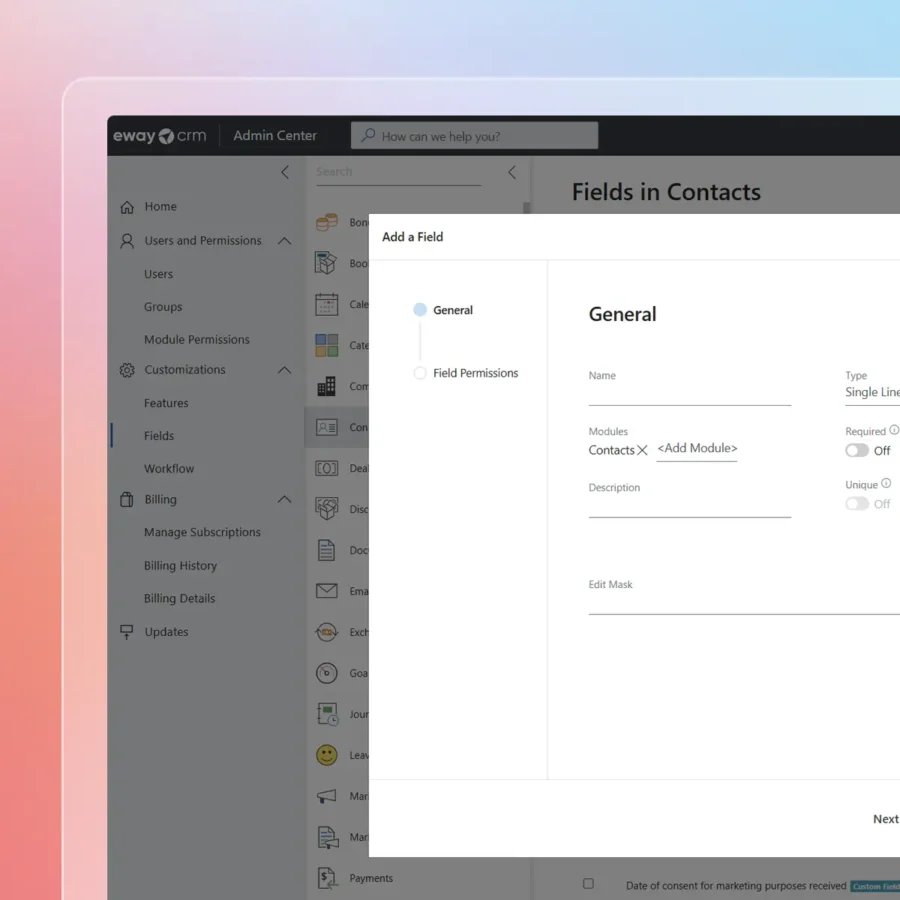Collapse Users and Permissions section

pos(284,241)
